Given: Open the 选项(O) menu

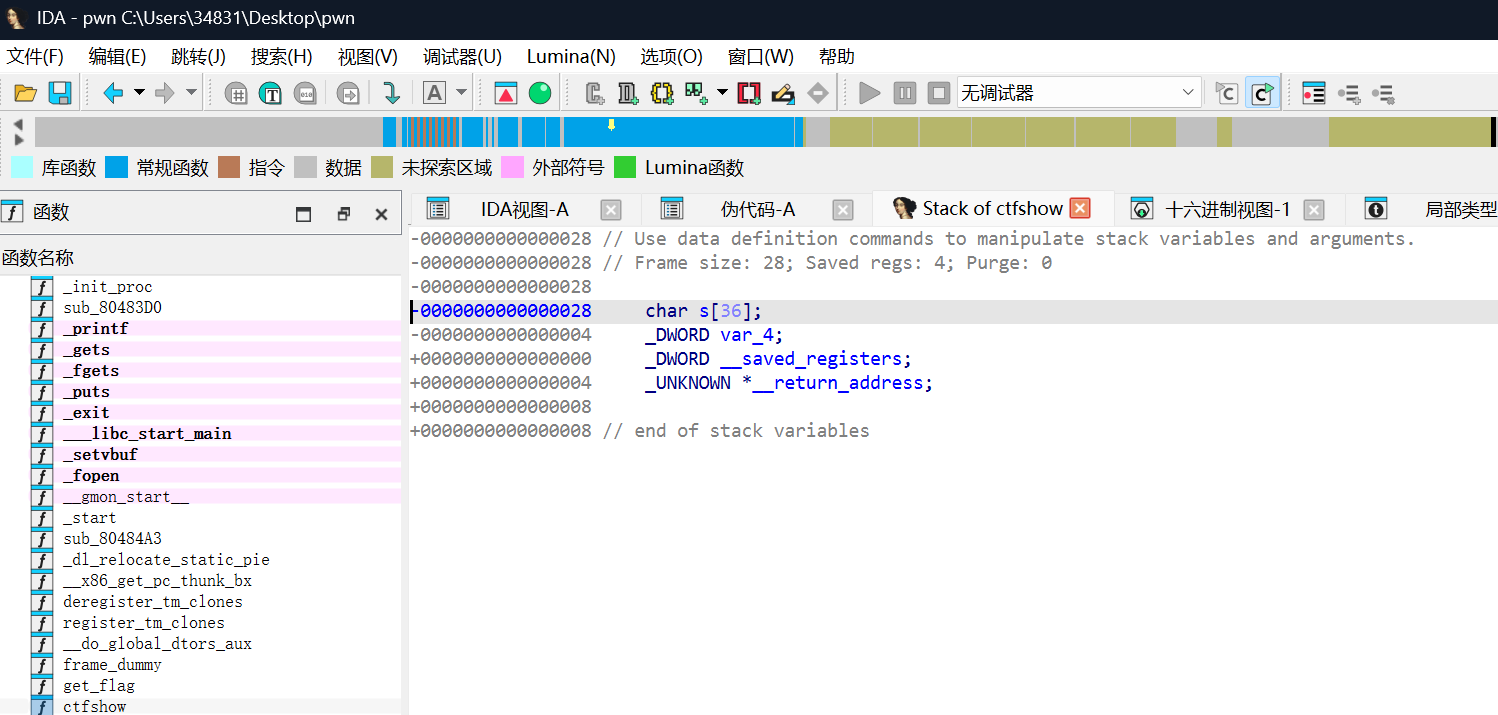Looking at the screenshot, I should pos(671,57).
